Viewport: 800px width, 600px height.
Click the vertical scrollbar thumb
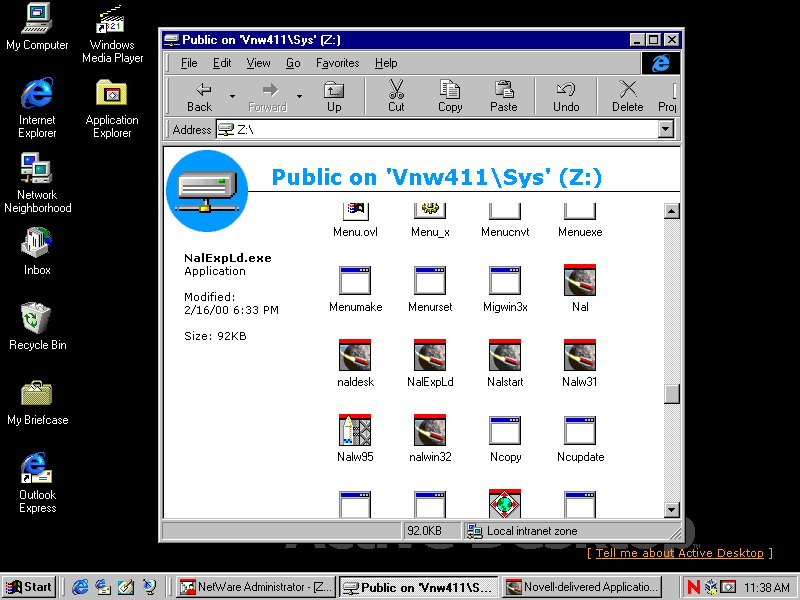(x=672, y=393)
